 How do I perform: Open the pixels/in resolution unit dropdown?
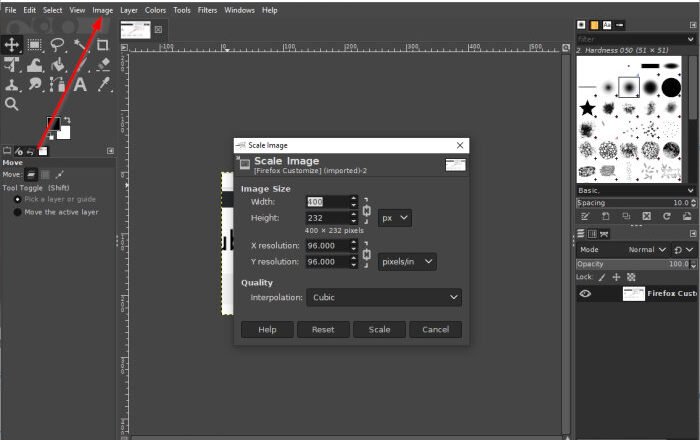pyautogui.click(x=407, y=262)
